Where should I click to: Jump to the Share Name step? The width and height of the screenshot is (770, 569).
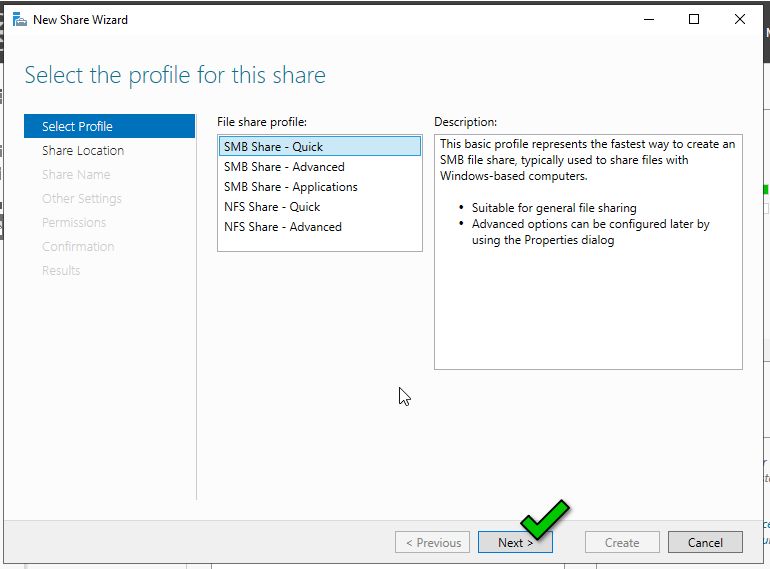(76, 175)
